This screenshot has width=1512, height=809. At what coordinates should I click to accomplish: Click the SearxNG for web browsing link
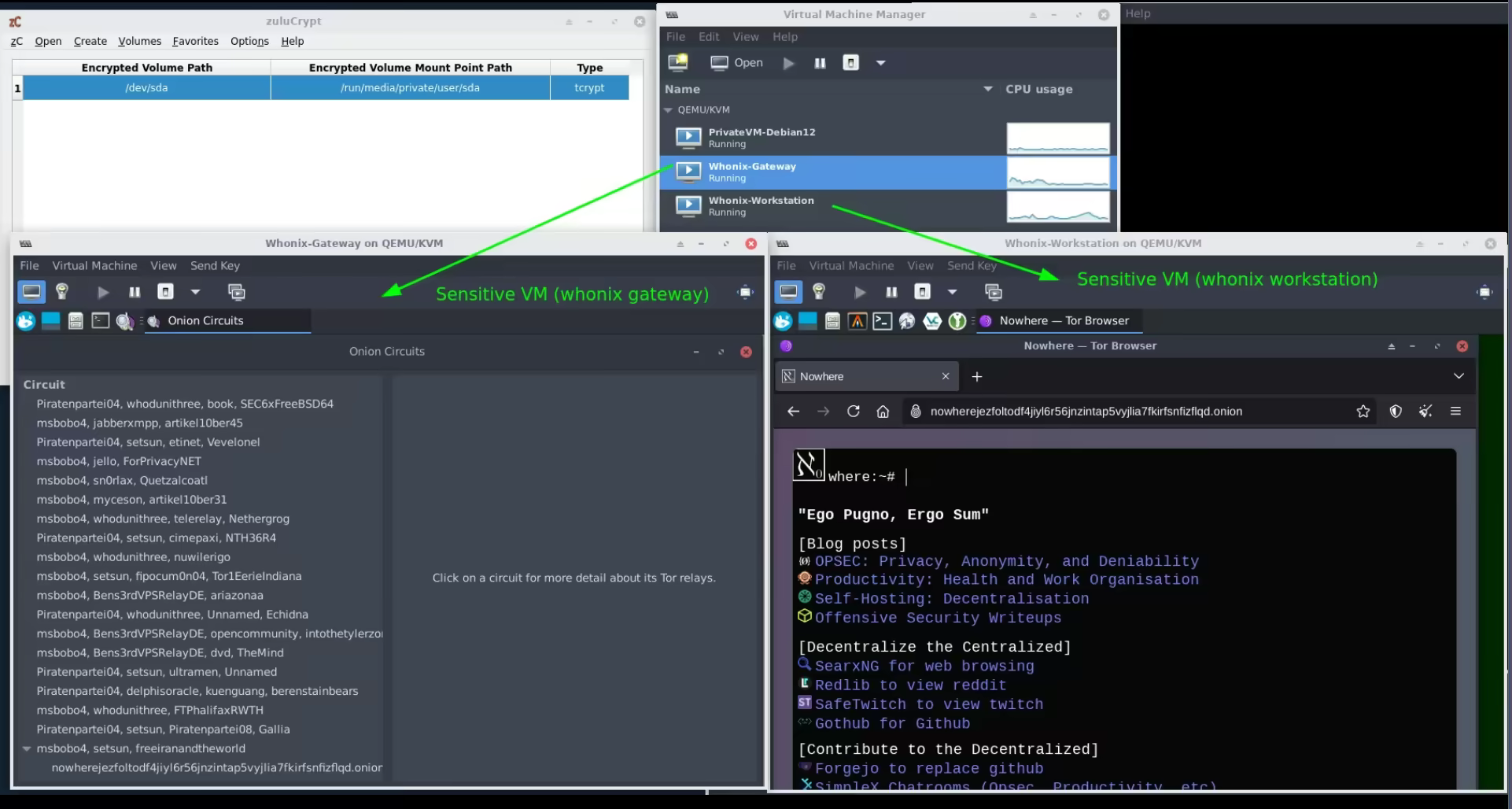[924, 666]
